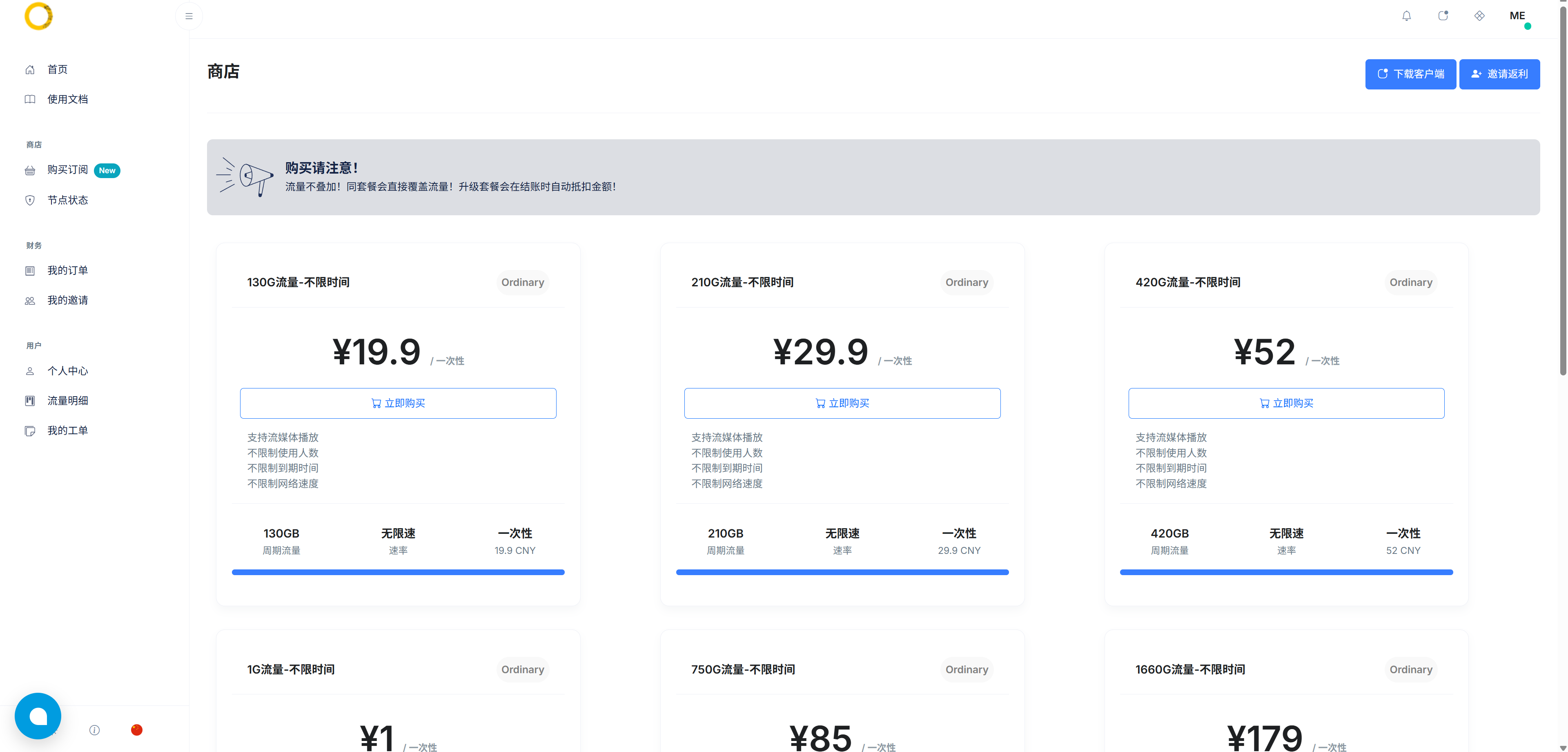Open the bell notifications icon
The height and width of the screenshot is (752, 1568).
[1406, 16]
